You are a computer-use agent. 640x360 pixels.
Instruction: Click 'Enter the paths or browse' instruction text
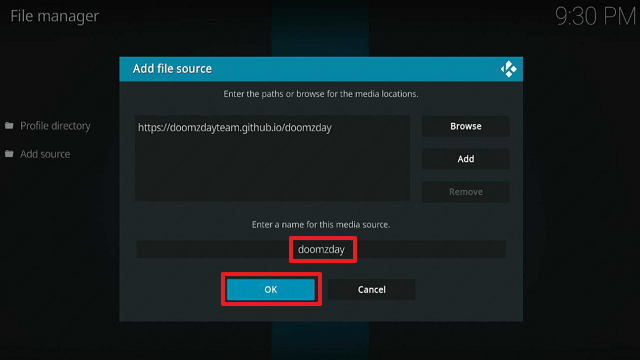pos(321,94)
